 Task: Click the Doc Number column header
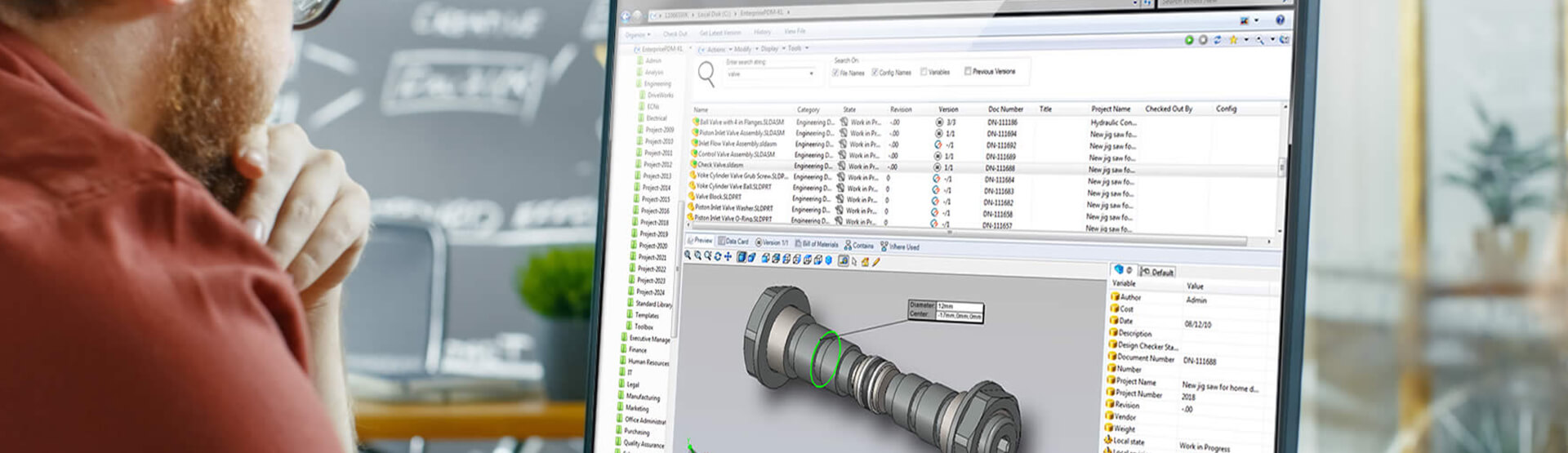point(1005,109)
